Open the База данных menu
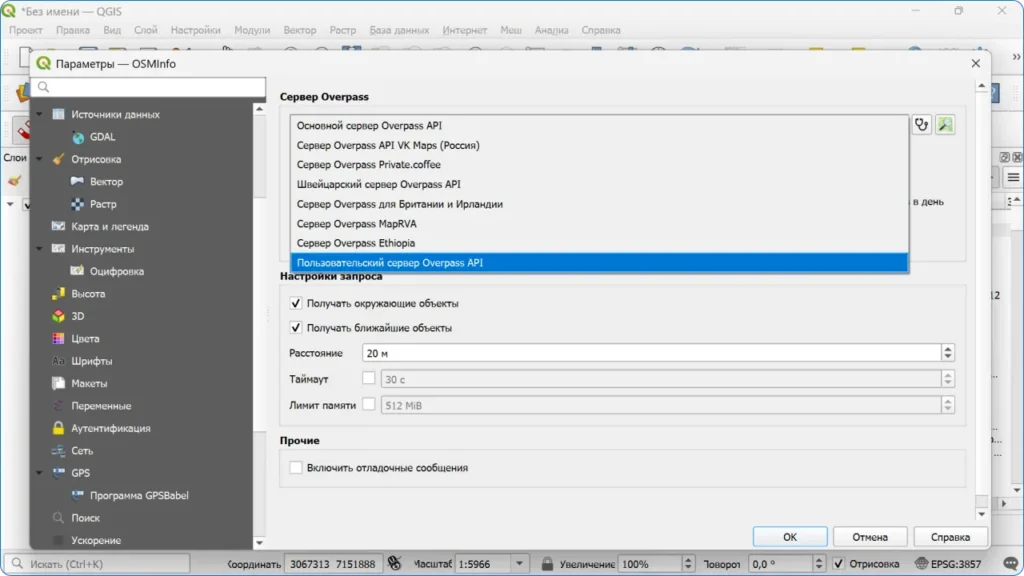 click(x=399, y=30)
